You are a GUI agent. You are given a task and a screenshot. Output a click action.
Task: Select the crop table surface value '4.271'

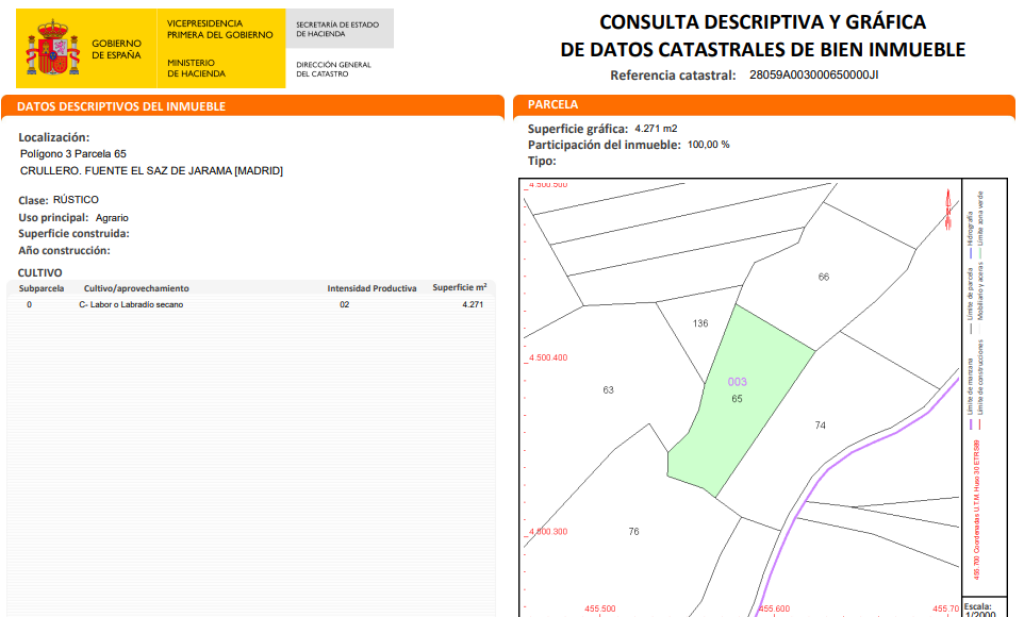[x=473, y=305]
